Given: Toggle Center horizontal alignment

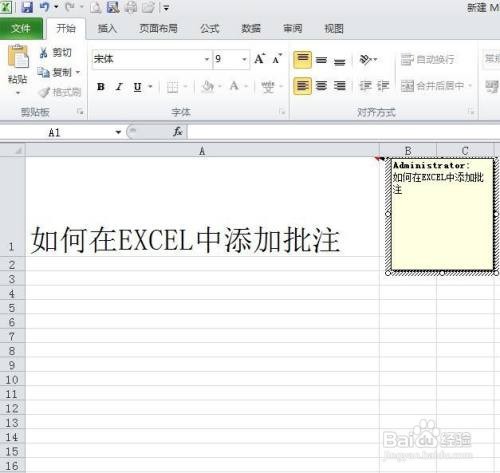Looking at the screenshot, I should pos(321,86).
